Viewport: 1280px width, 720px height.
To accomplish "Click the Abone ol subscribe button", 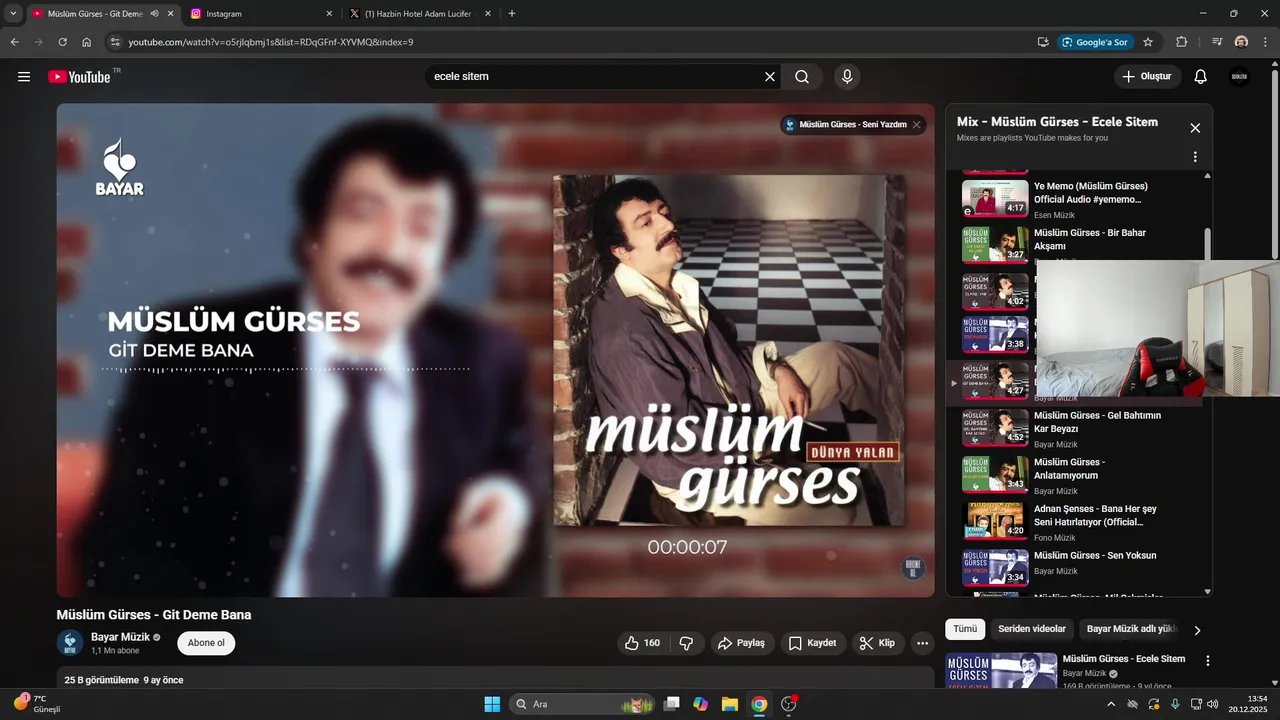I will coord(206,643).
